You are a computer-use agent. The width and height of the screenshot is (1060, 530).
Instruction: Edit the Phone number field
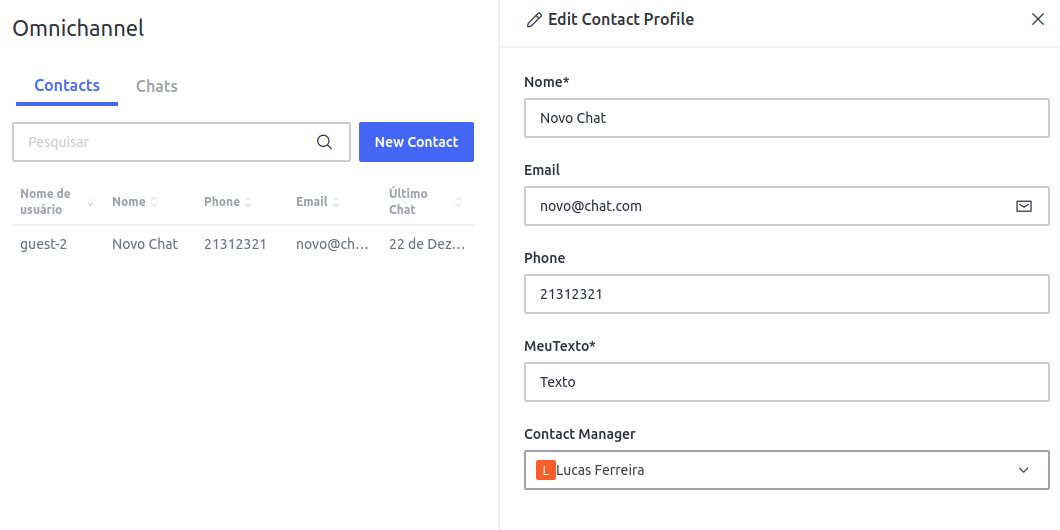pos(786,294)
